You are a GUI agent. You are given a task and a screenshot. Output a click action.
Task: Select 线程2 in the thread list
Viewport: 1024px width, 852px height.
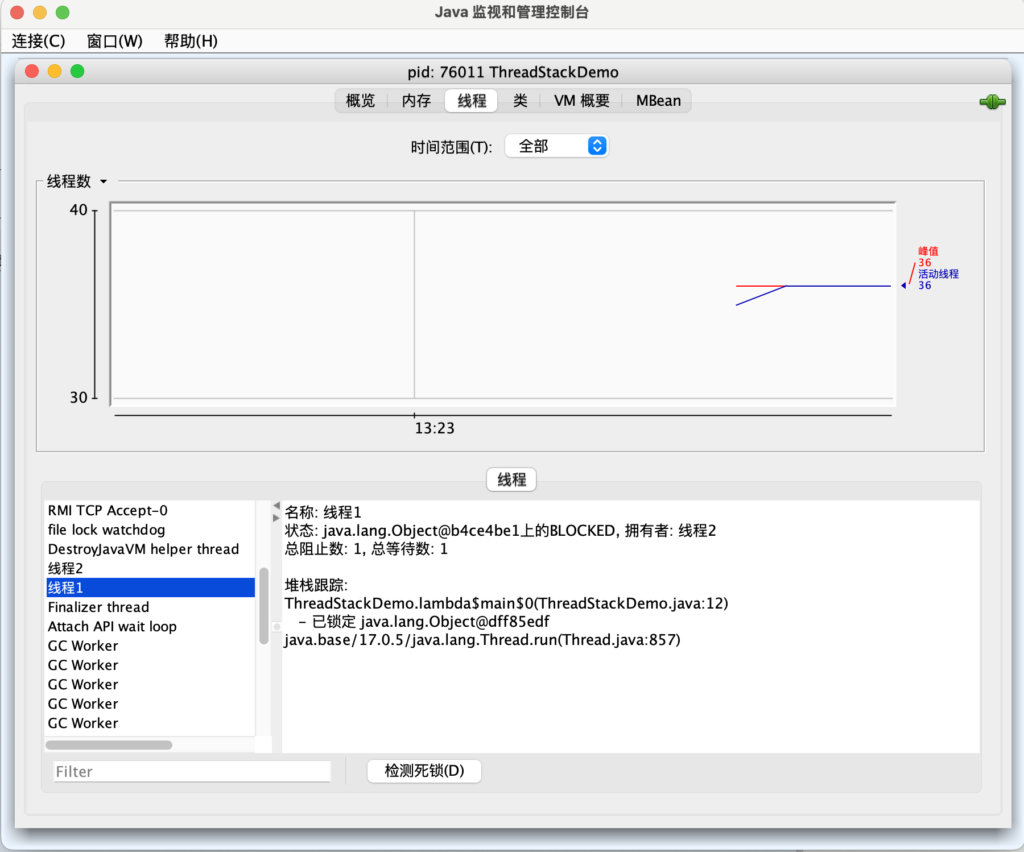150,568
